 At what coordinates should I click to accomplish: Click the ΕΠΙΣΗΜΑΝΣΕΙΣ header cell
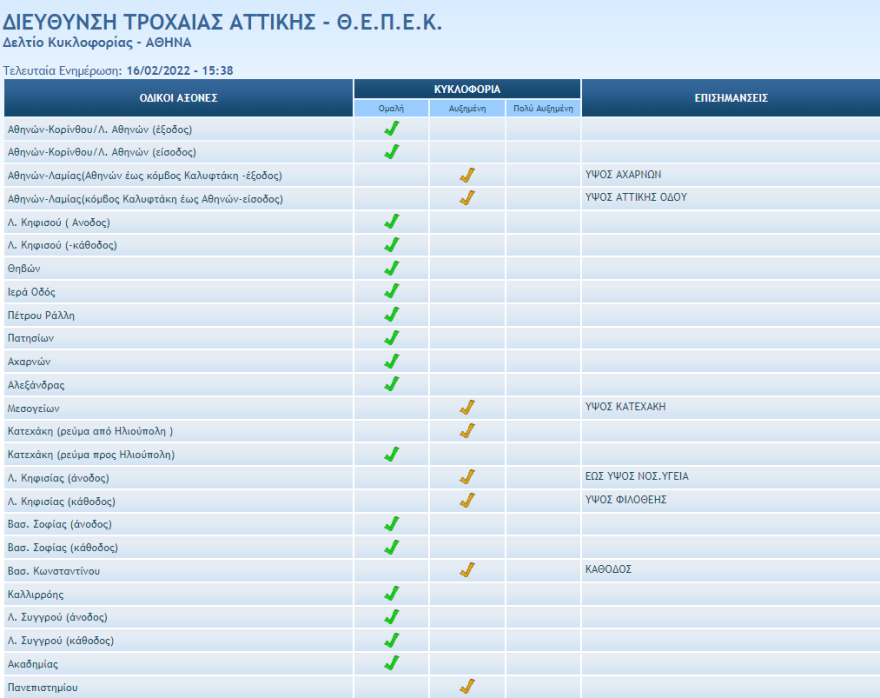click(x=730, y=98)
